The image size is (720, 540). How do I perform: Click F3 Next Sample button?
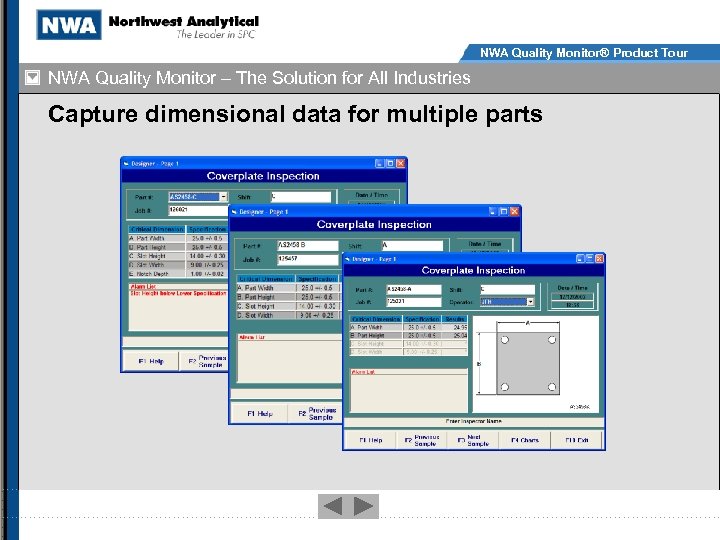pyautogui.click(x=473, y=440)
